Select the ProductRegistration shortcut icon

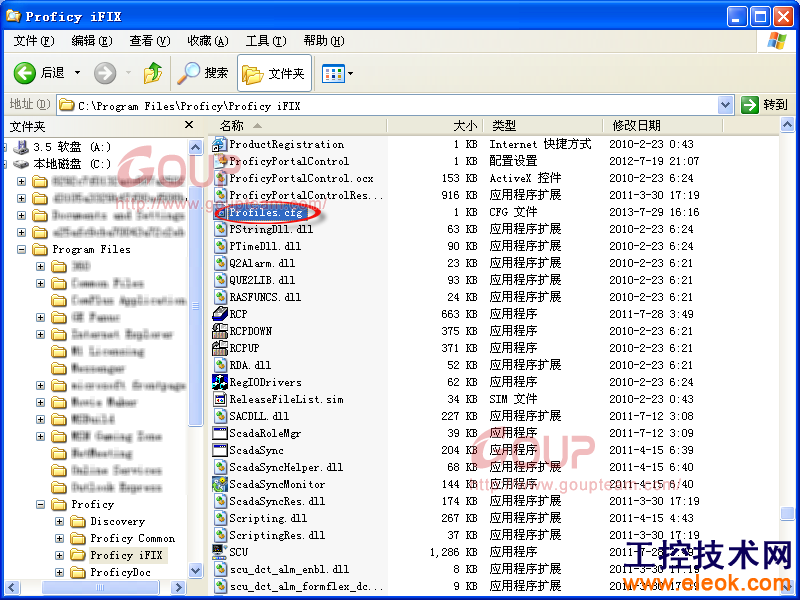click(x=219, y=144)
